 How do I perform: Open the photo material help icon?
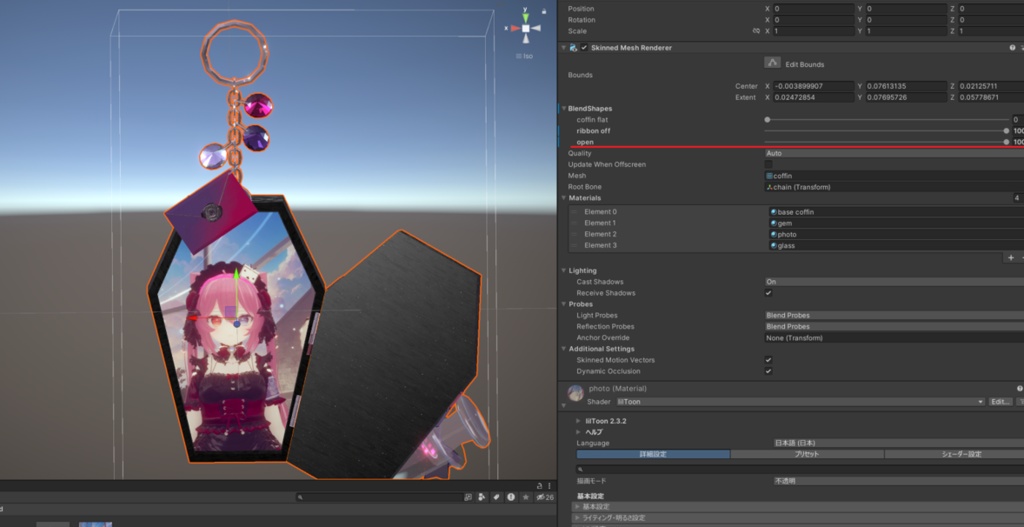click(x=1019, y=389)
